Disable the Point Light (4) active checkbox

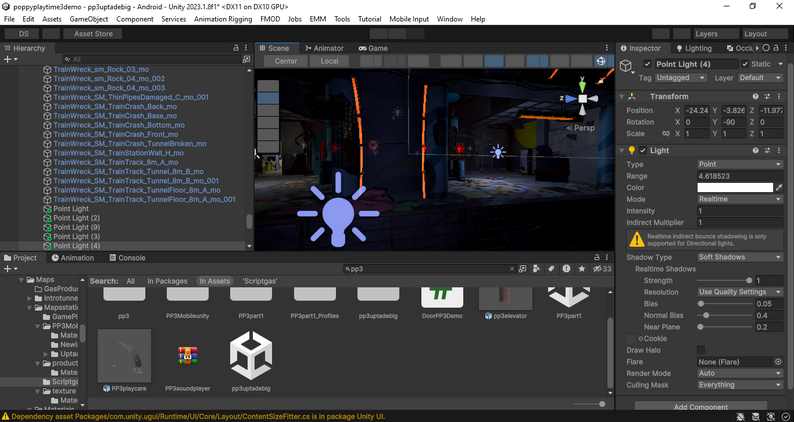[647, 64]
